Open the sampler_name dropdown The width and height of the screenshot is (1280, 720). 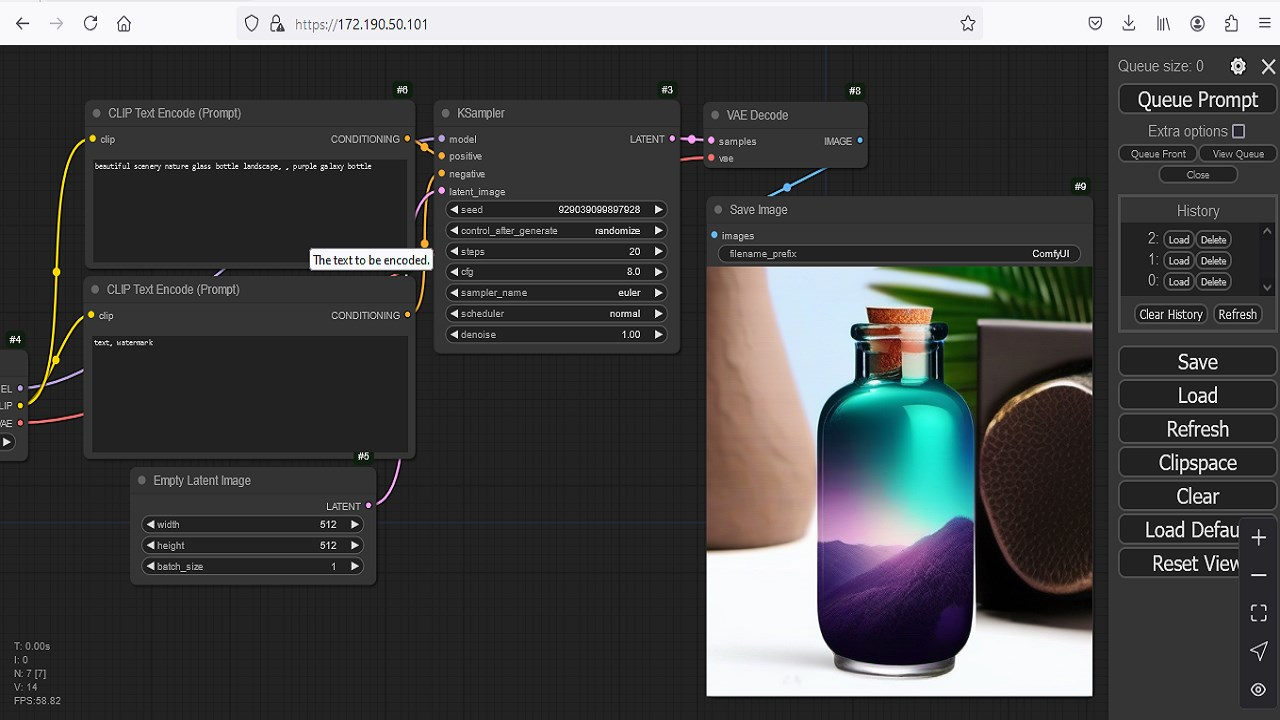point(556,293)
